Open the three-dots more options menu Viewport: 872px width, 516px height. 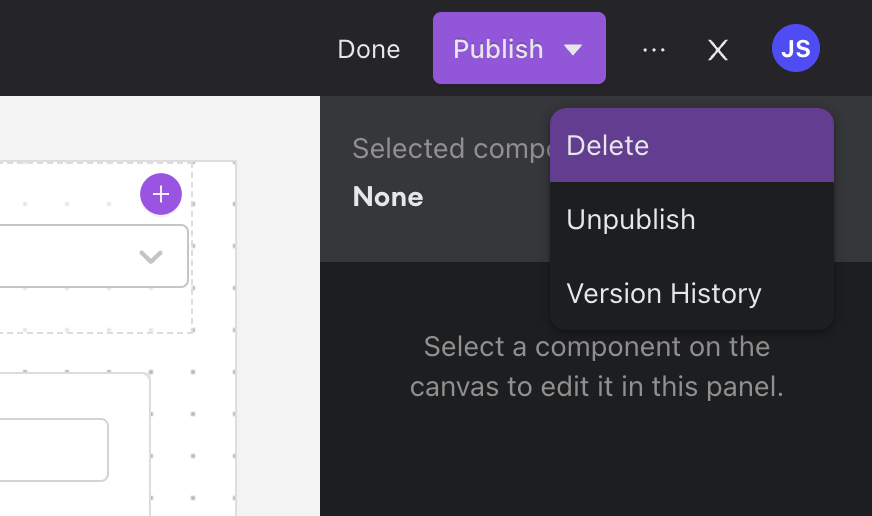pyautogui.click(x=654, y=49)
